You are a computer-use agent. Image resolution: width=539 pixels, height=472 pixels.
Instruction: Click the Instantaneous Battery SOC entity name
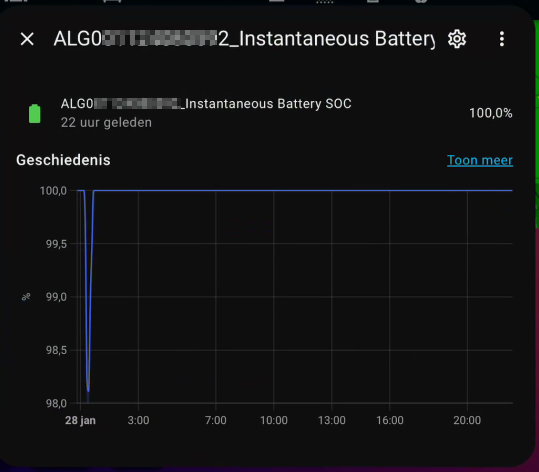coord(206,104)
